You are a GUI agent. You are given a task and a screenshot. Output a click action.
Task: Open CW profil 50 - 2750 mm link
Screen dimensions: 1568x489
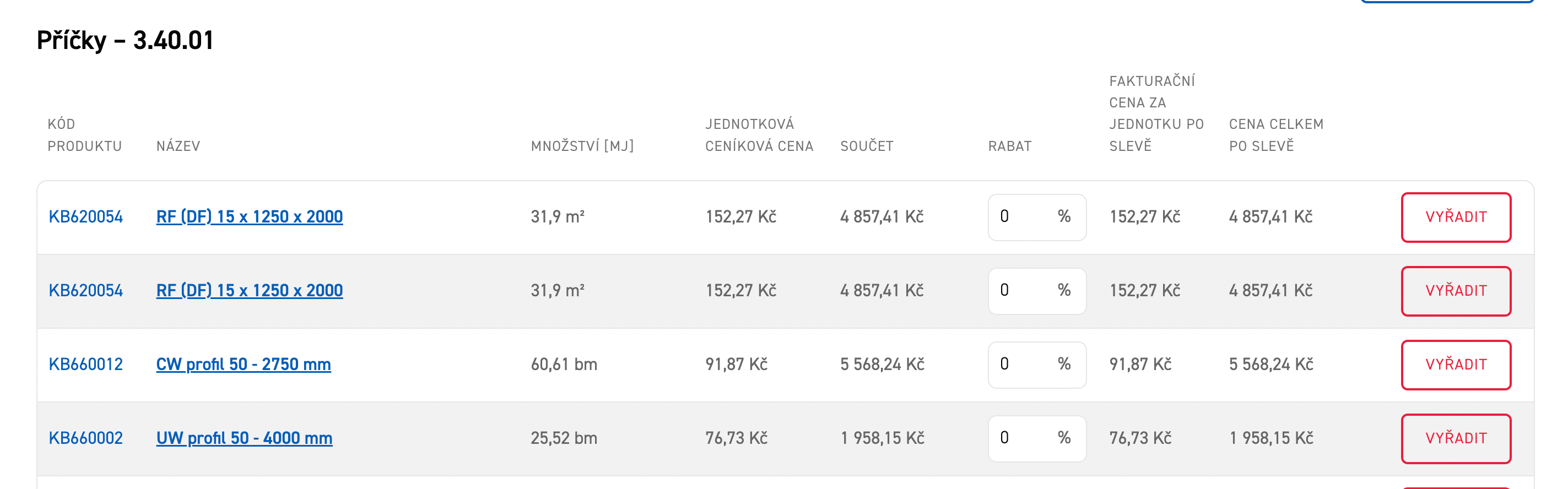tap(244, 365)
